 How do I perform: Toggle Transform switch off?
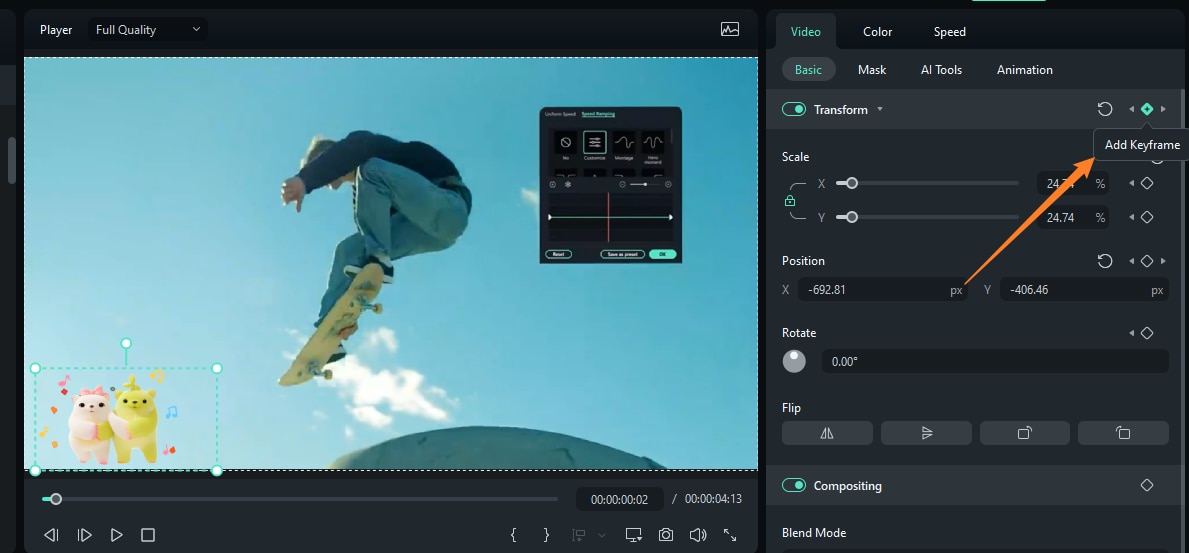click(794, 109)
